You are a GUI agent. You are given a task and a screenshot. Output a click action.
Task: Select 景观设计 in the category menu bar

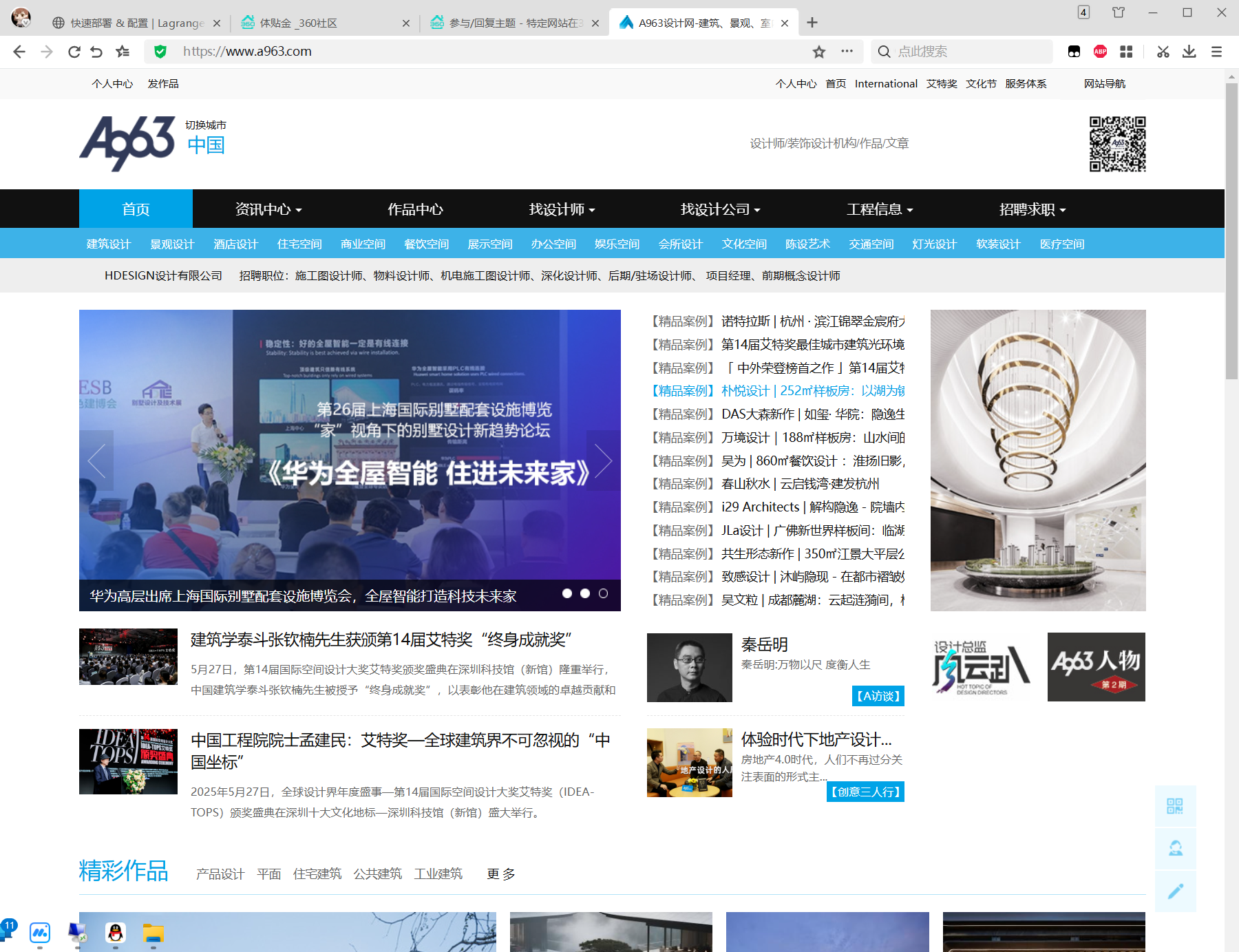(x=172, y=244)
